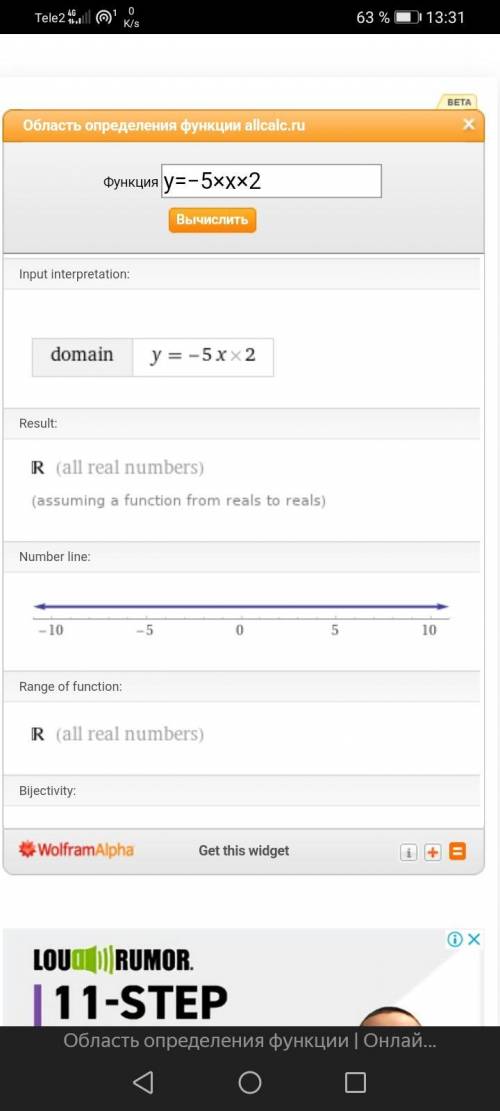Click the Вычислить button

pyautogui.click(x=212, y=220)
